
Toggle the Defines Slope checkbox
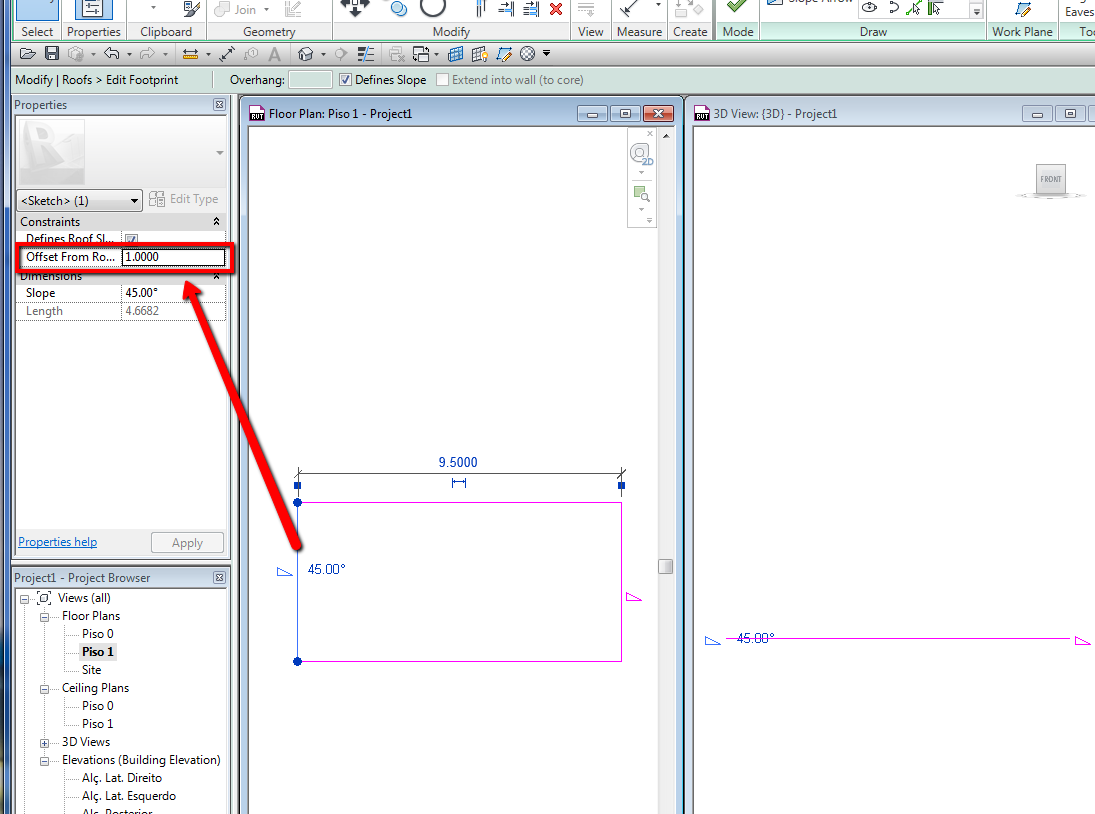click(345, 80)
